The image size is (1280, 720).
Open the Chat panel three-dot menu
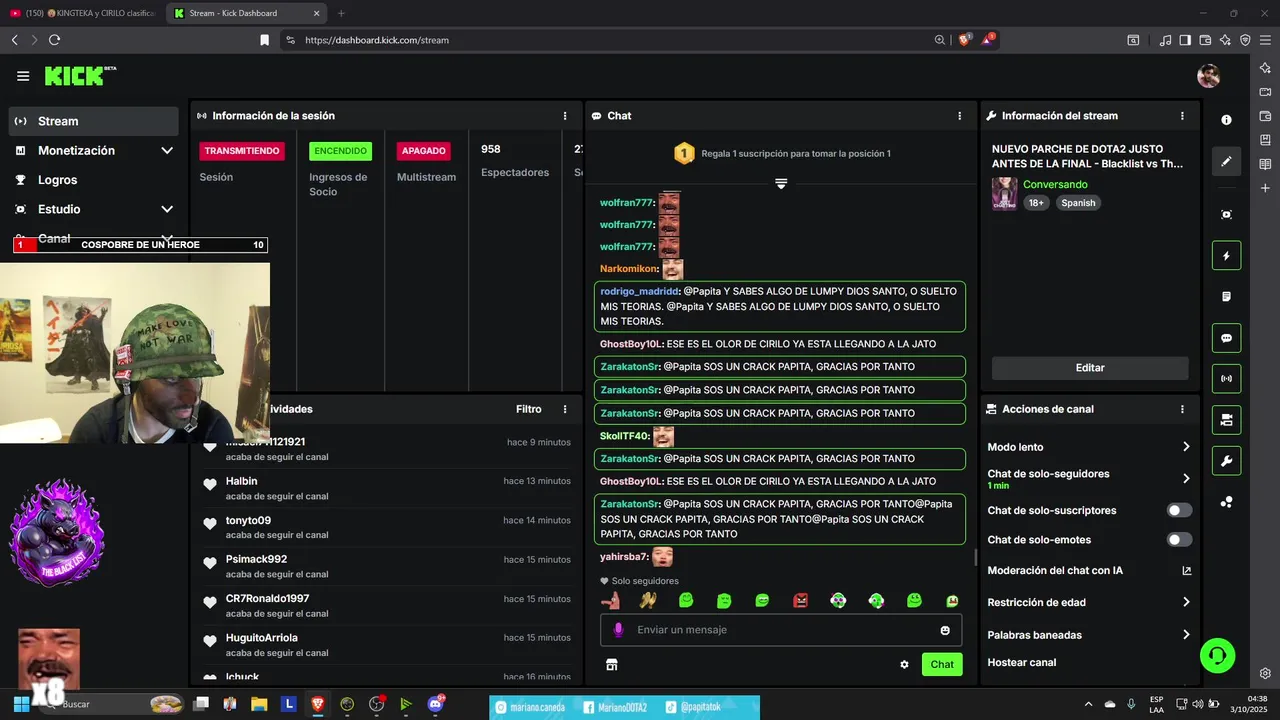pyautogui.click(x=960, y=116)
